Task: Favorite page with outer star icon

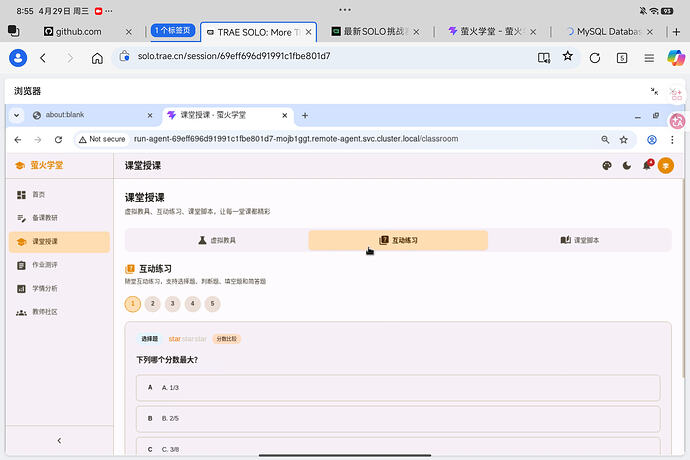Action: click(x=568, y=56)
